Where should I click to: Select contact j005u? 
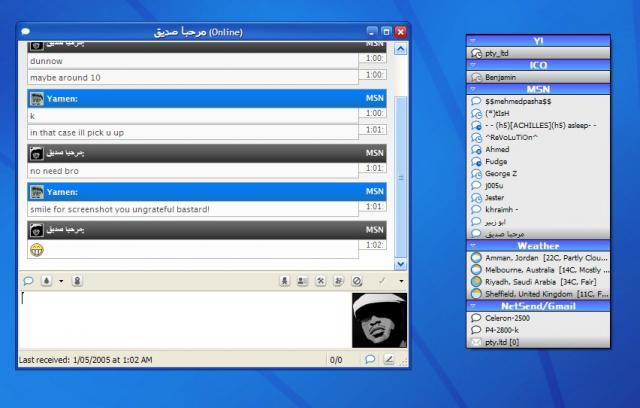[x=538, y=185]
